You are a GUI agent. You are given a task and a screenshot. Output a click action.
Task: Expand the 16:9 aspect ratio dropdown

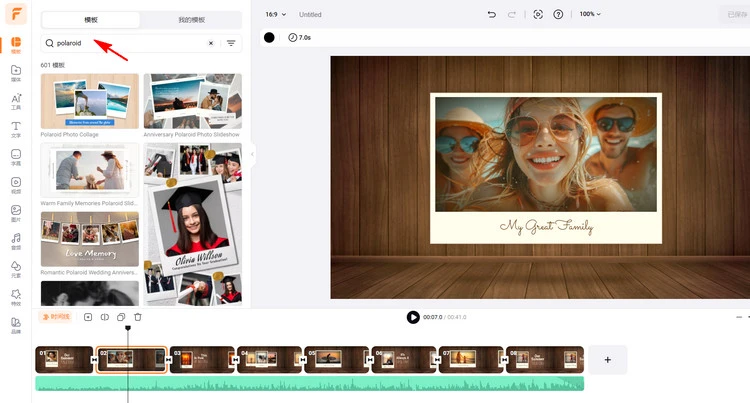276,14
